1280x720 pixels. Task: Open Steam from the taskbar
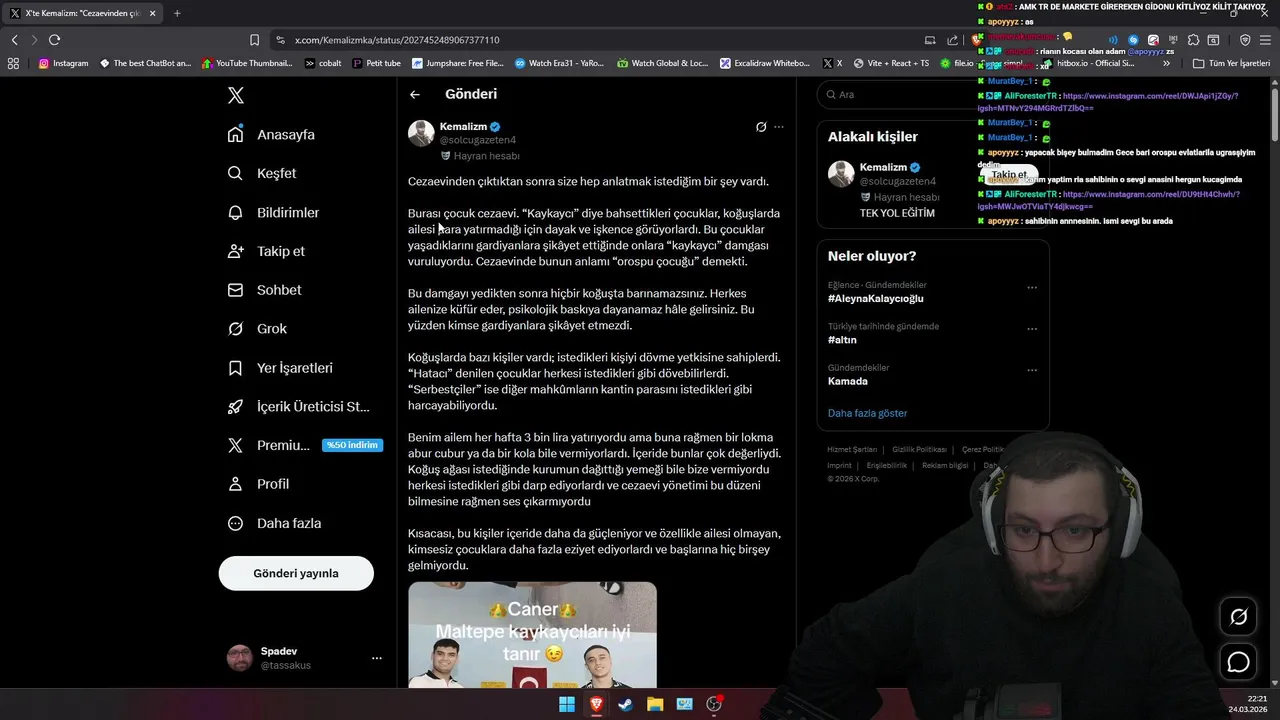click(x=625, y=704)
